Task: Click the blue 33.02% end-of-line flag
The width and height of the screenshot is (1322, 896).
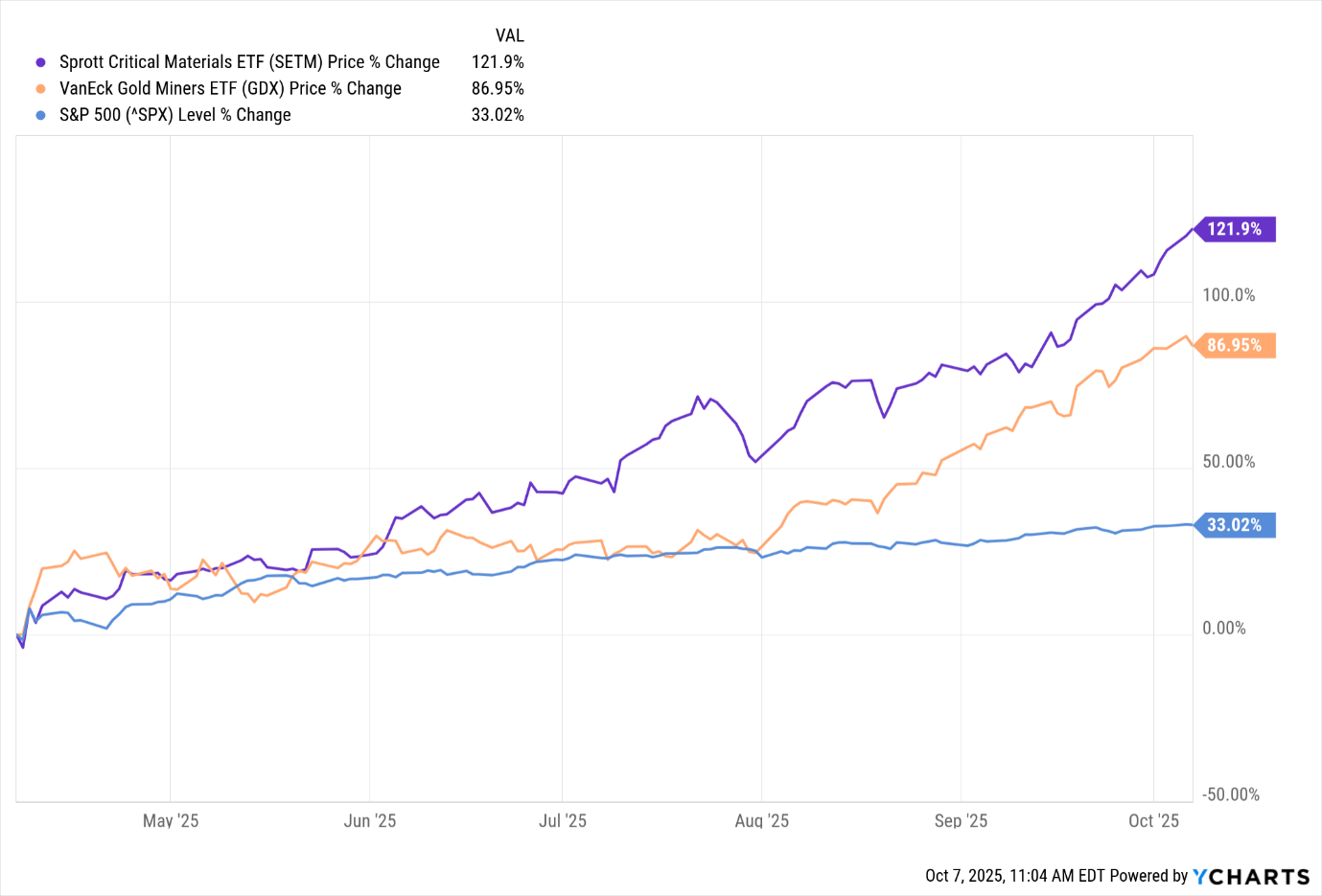Action: click(x=1235, y=525)
